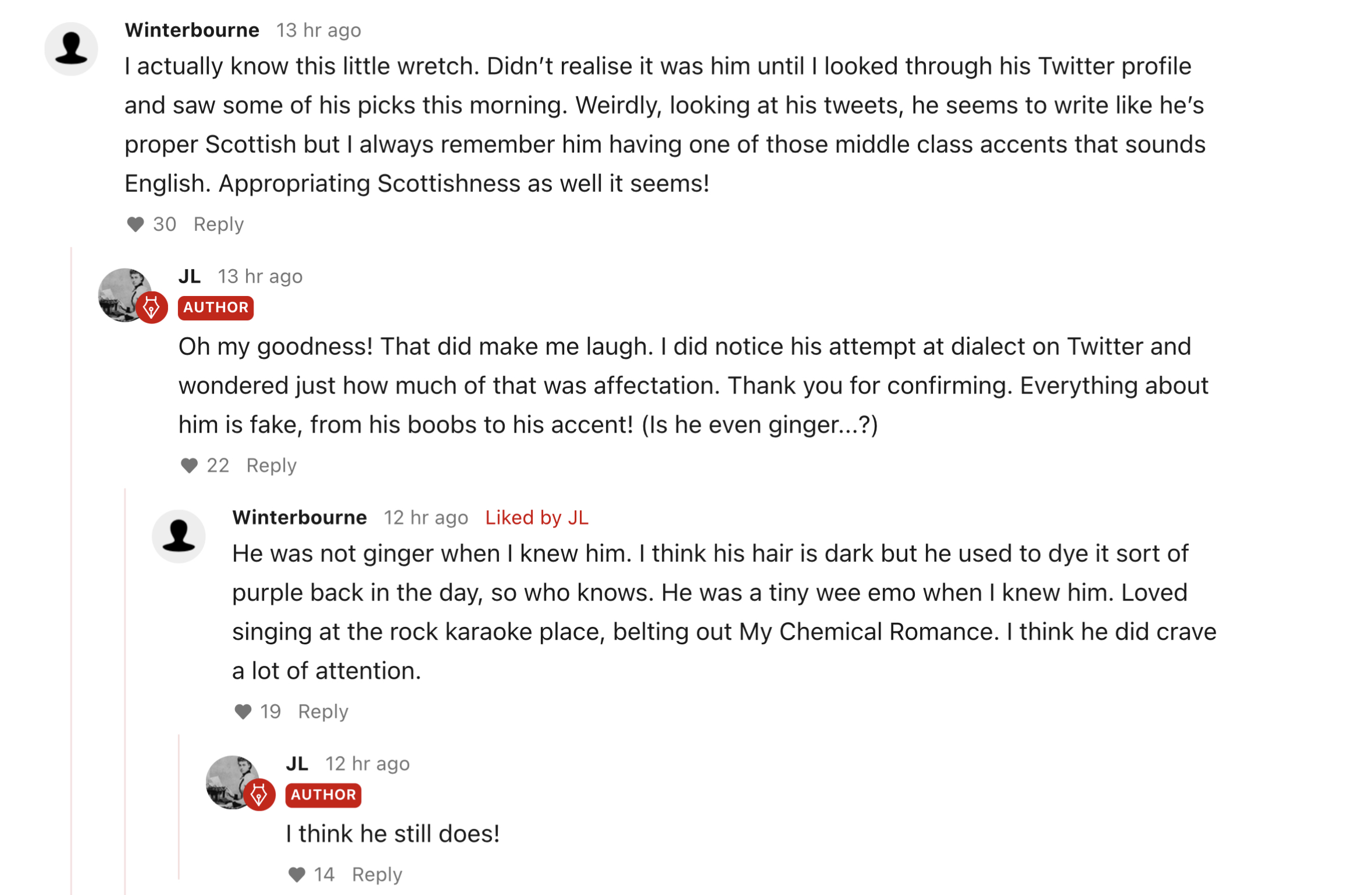This screenshot has height=895, width=1372.
Task: Tap the heart beside 14 likes
Action: pos(297,874)
